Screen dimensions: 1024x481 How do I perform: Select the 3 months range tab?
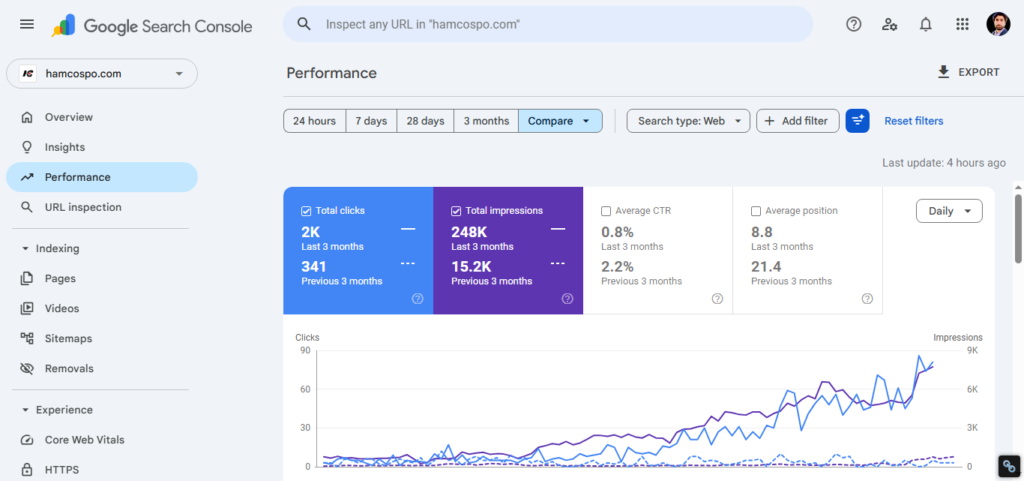[486, 121]
